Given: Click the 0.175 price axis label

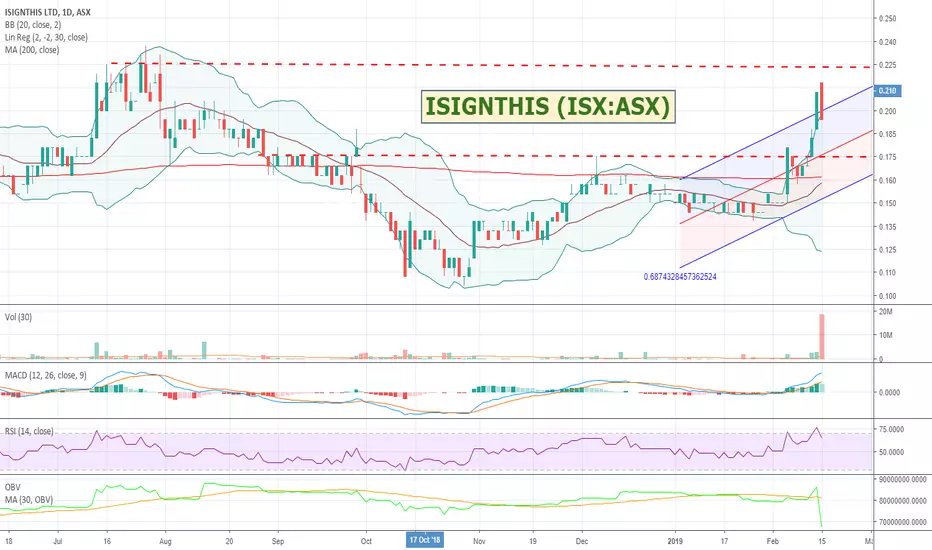Looking at the screenshot, I should (x=887, y=157).
